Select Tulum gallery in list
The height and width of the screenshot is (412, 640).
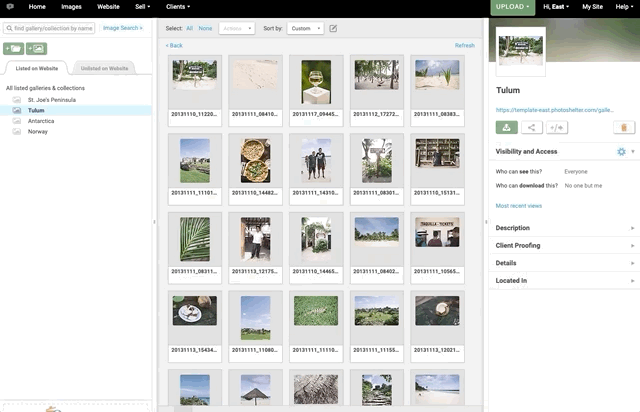coord(36,110)
